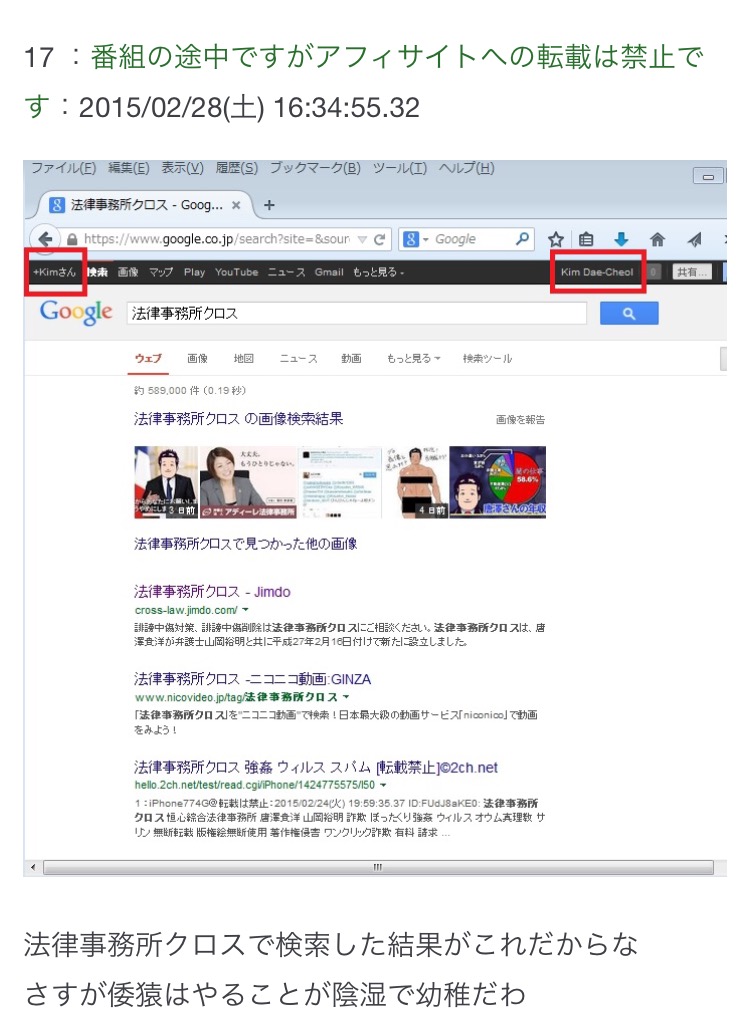Open the ニコニコ動画:GINZA result link
The width and height of the screenshot is (740, 1025).
(x=252, y=679)
